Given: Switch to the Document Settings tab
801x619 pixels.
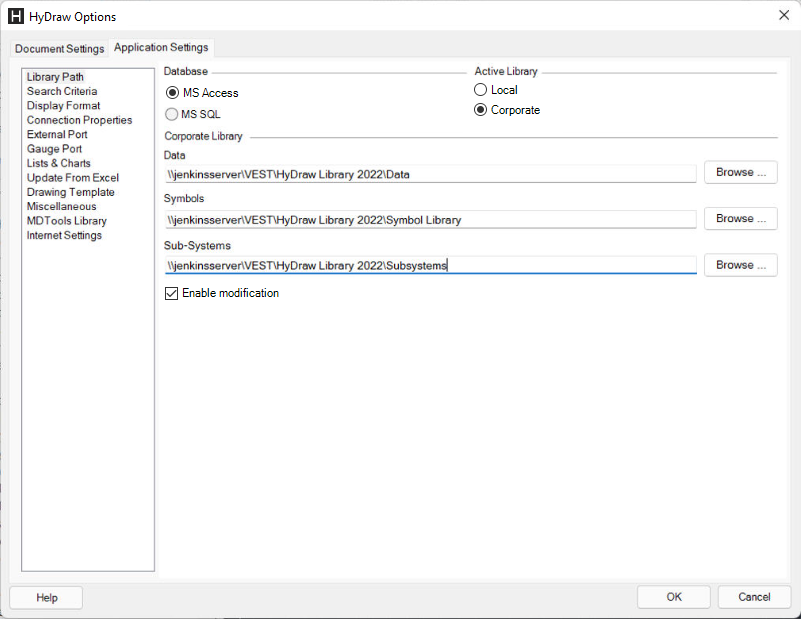Looking at the screenshot, I should (x=58, y=48).
